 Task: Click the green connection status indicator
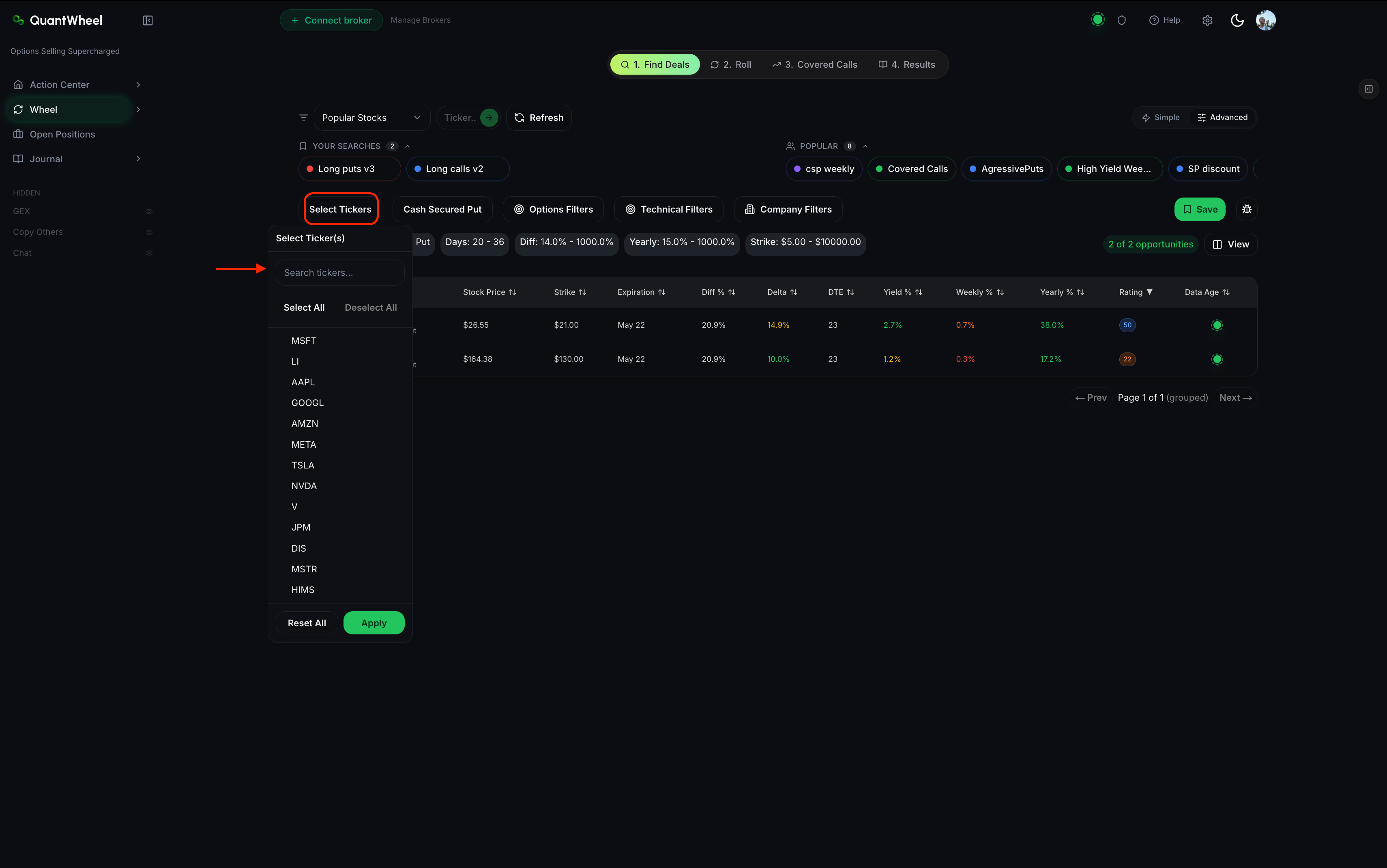[1097, 20]
